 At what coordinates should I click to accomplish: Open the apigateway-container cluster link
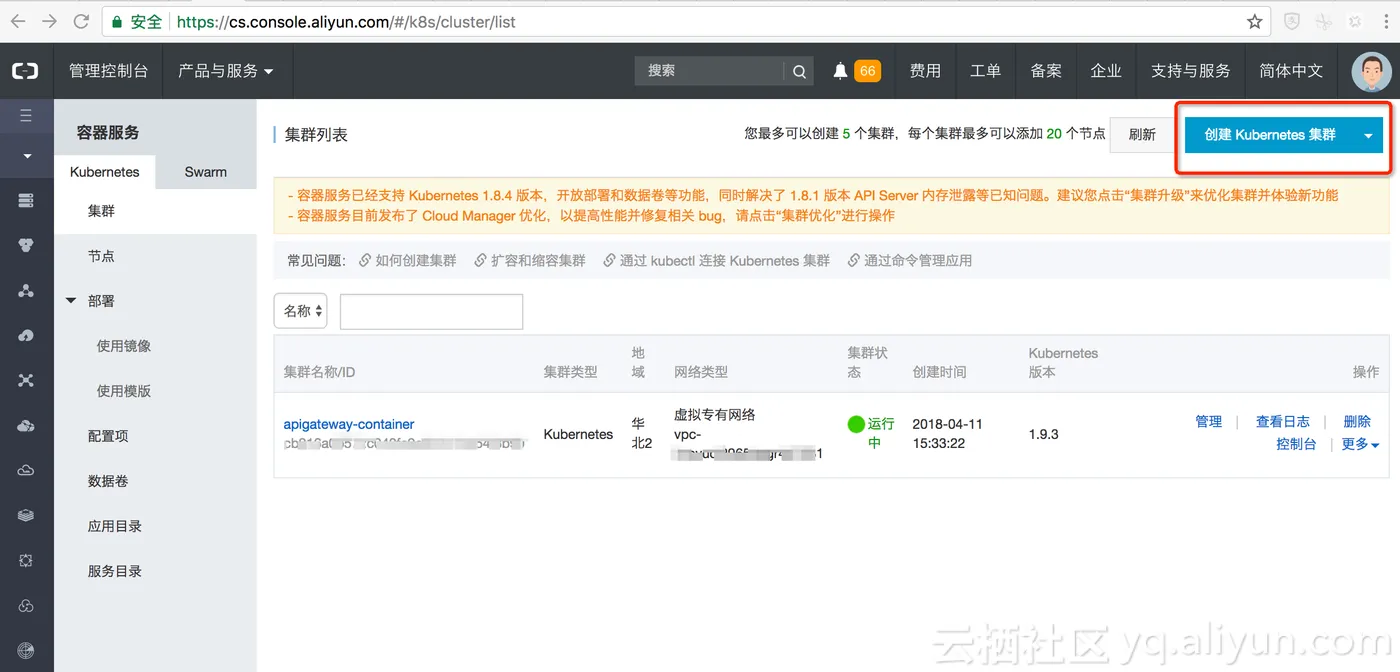(349, 424)
